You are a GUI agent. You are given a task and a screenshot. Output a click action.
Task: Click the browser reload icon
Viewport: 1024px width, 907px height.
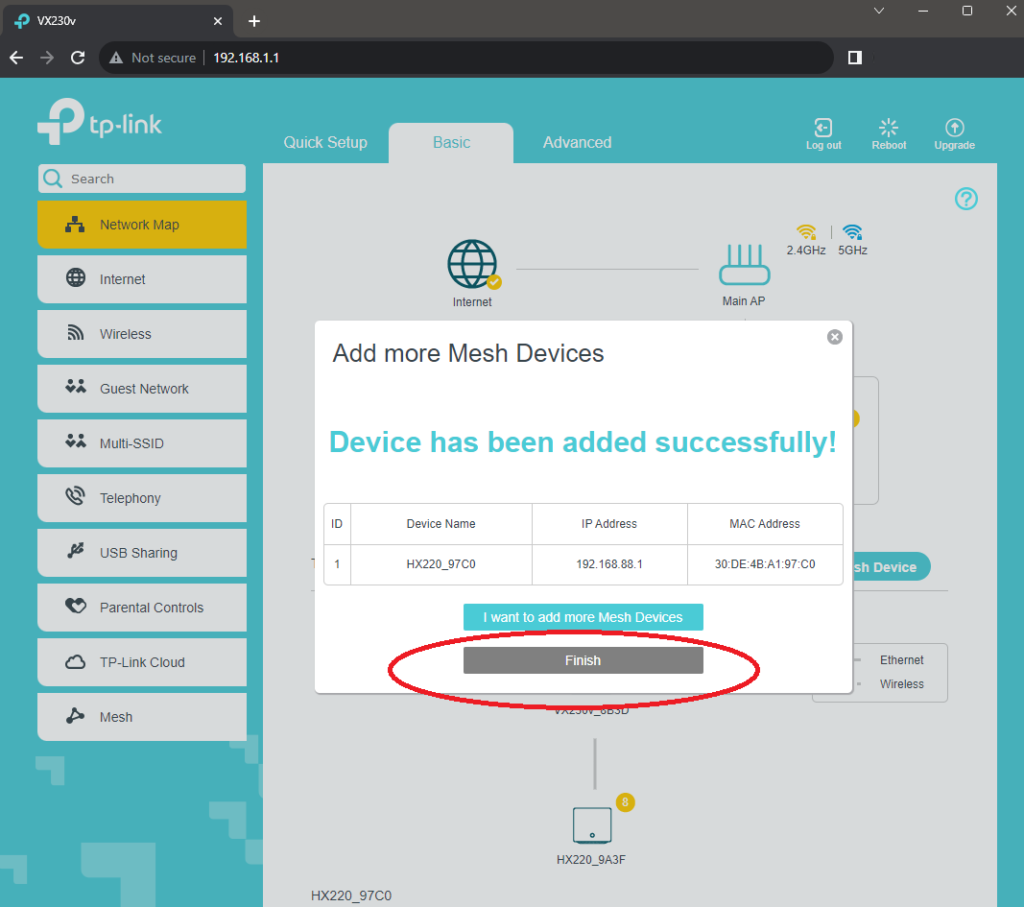(x=78, y=58)
